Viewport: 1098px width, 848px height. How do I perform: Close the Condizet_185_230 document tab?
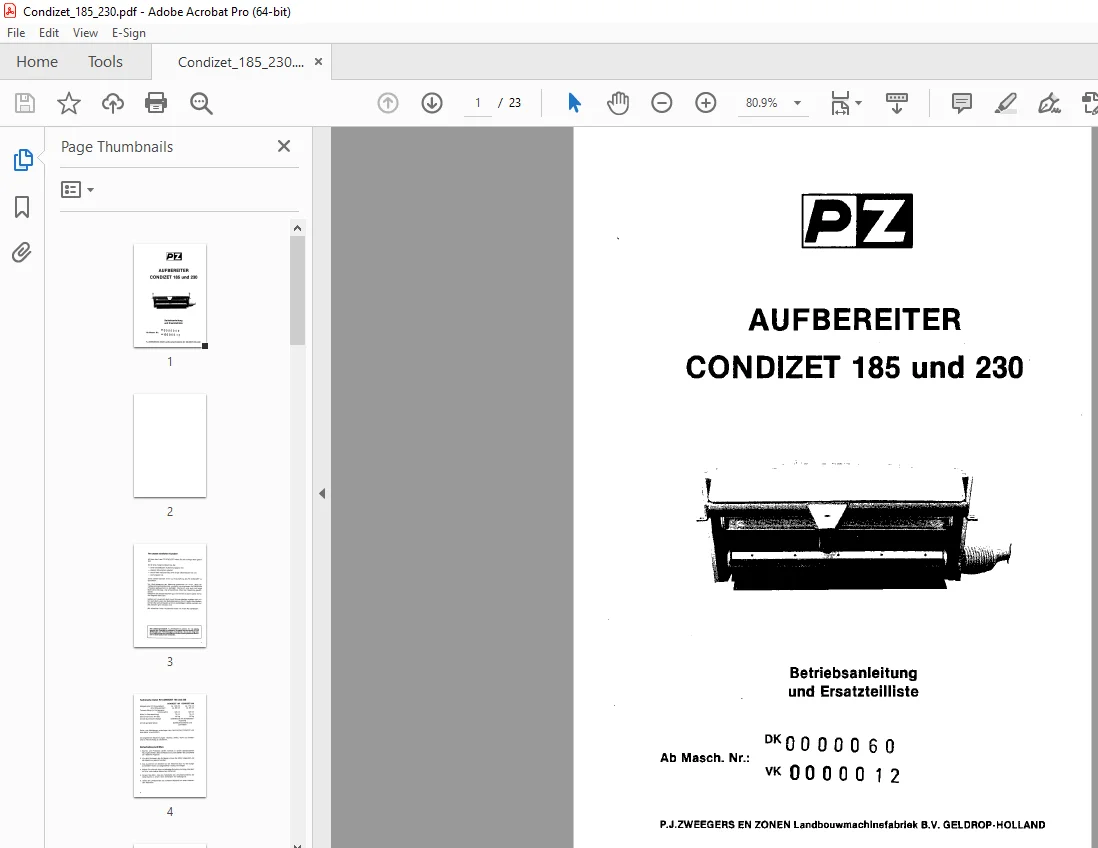pyautogui.click(x=319, y=62)
